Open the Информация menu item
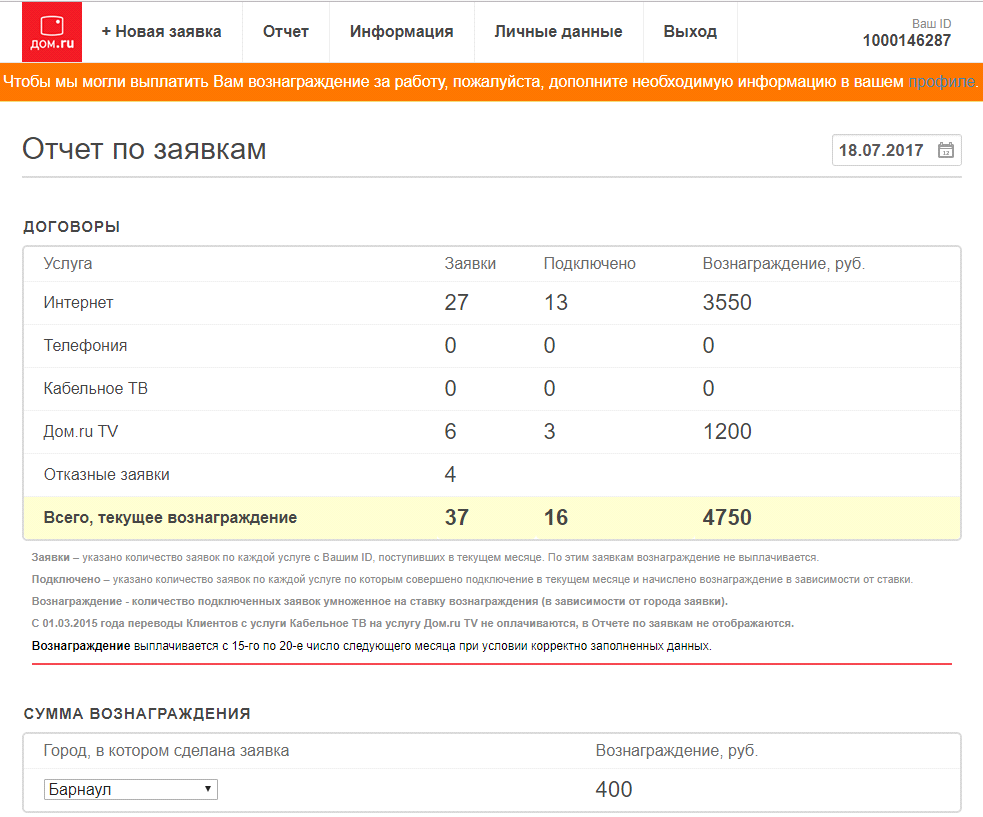This screenshot has height=817, width=983. tap(402, 32)
